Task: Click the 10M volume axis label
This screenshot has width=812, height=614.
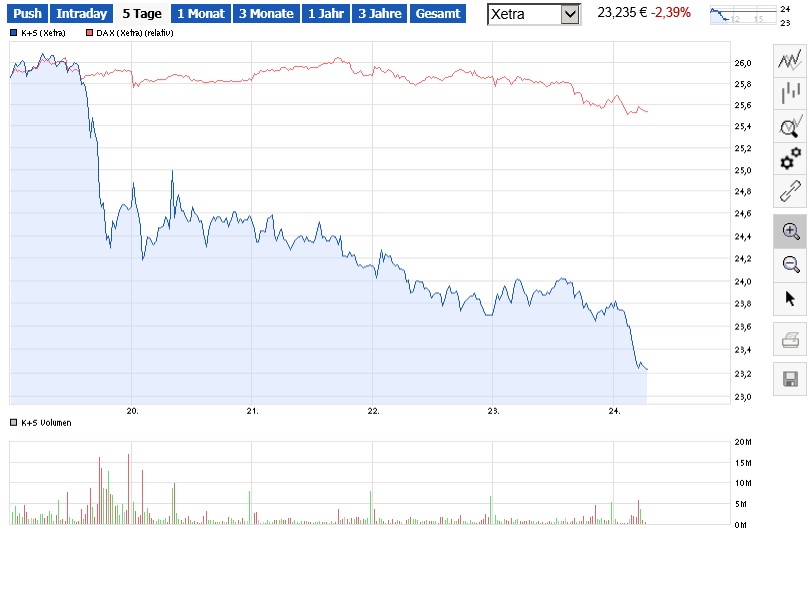Action: pyautogui.click(x=743, y=483)
